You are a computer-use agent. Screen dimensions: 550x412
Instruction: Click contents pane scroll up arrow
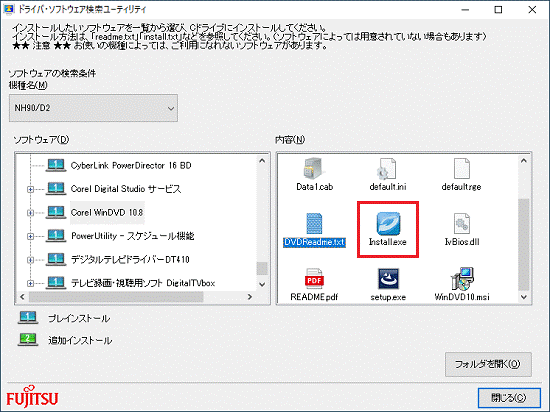(x=524, y=161)
